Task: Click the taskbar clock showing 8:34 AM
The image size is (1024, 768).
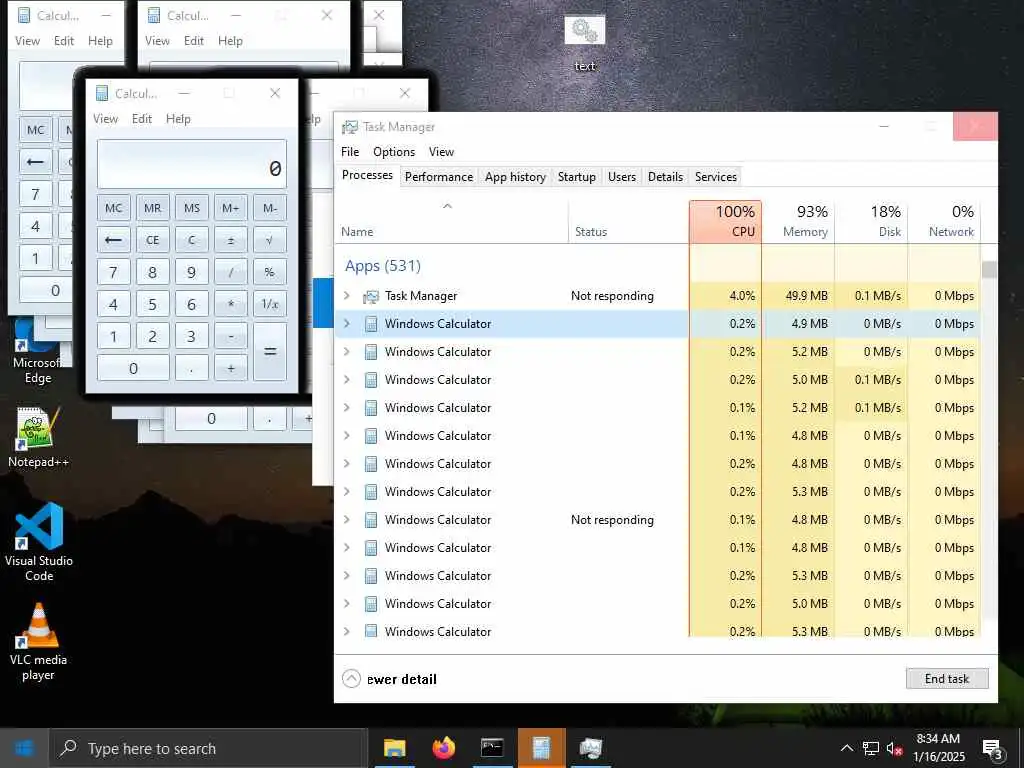Action: tap(938, 748)
